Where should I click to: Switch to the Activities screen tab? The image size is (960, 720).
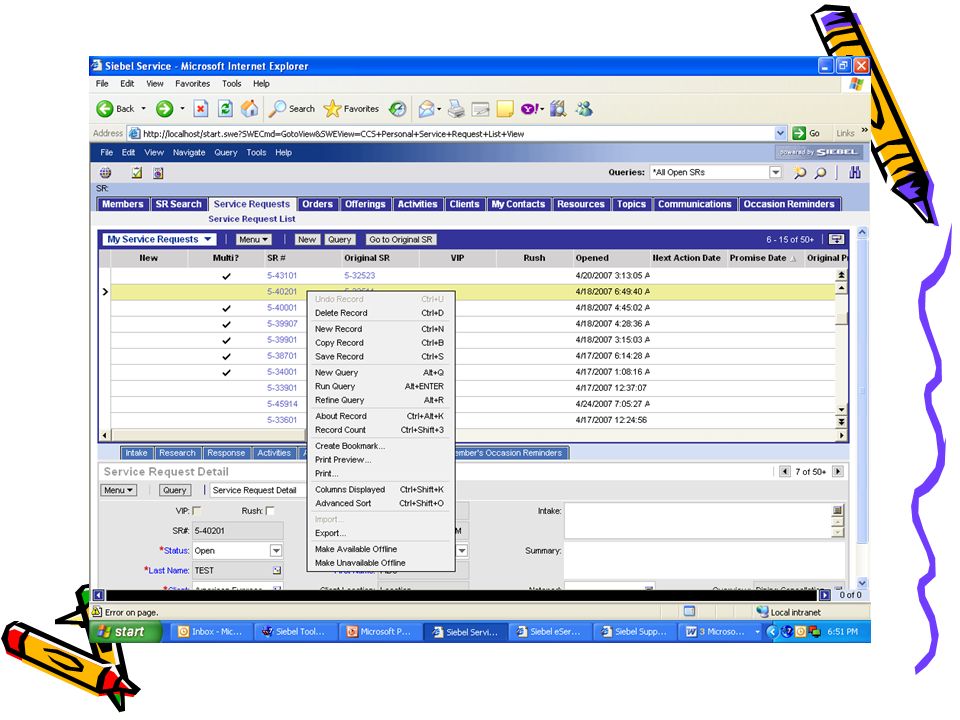click(x=418, y=204)
